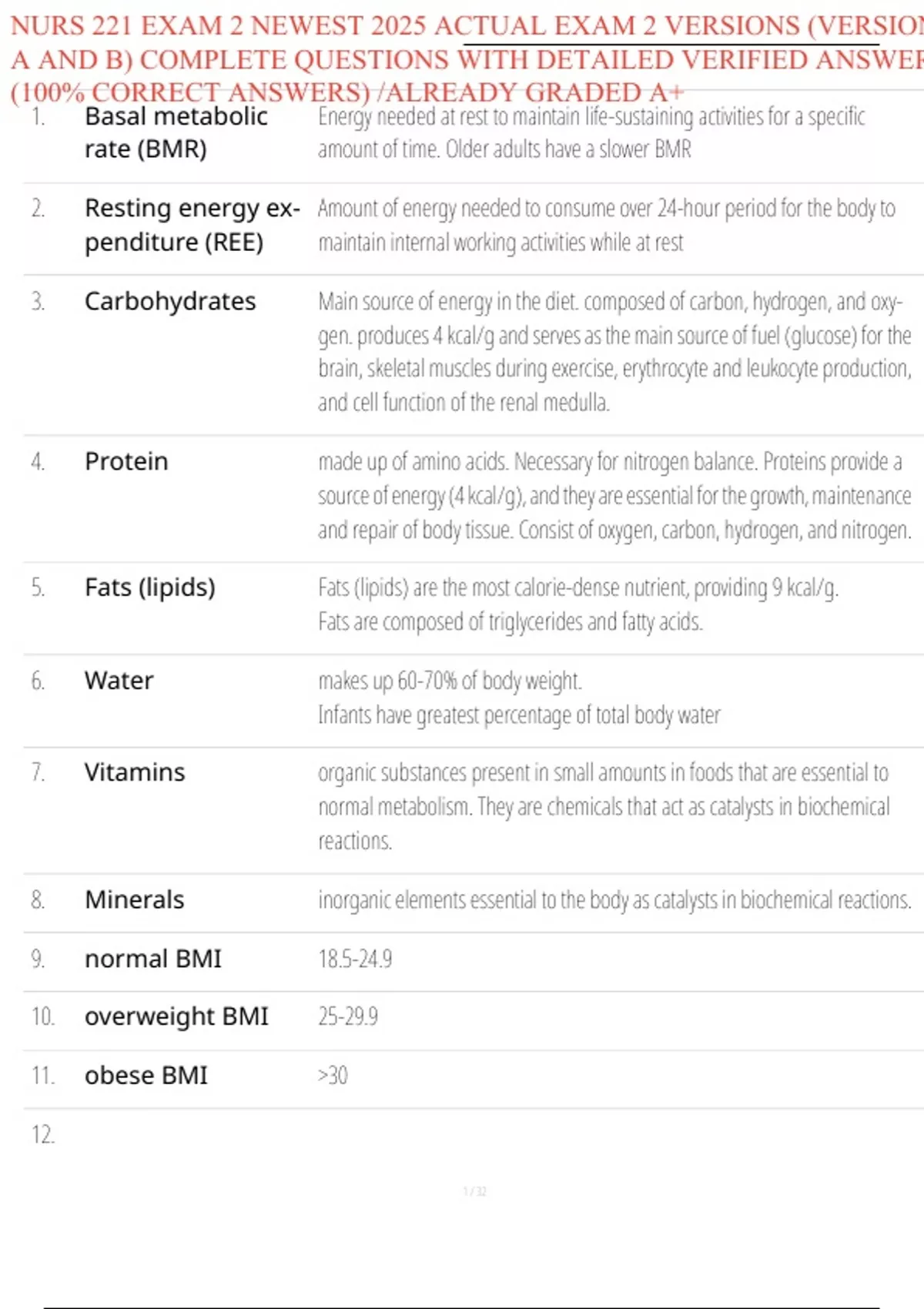Select the 25-29.9 BMI value
This screenshot has width=924, height=1309.
348,1016
